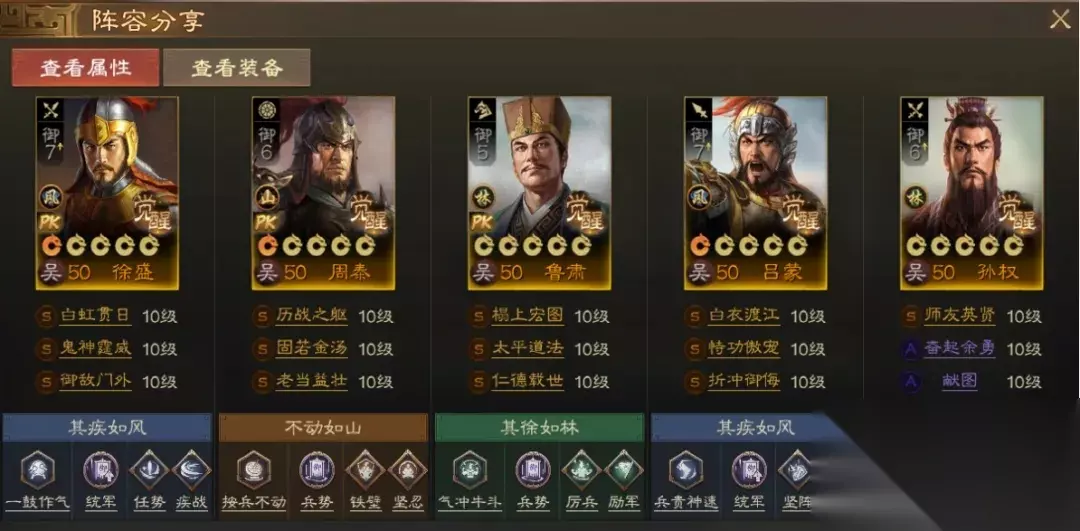The image size is (1080, 531).
Task: Select the 铁壁 tactic icon
Action: click(x=364, y=470)
